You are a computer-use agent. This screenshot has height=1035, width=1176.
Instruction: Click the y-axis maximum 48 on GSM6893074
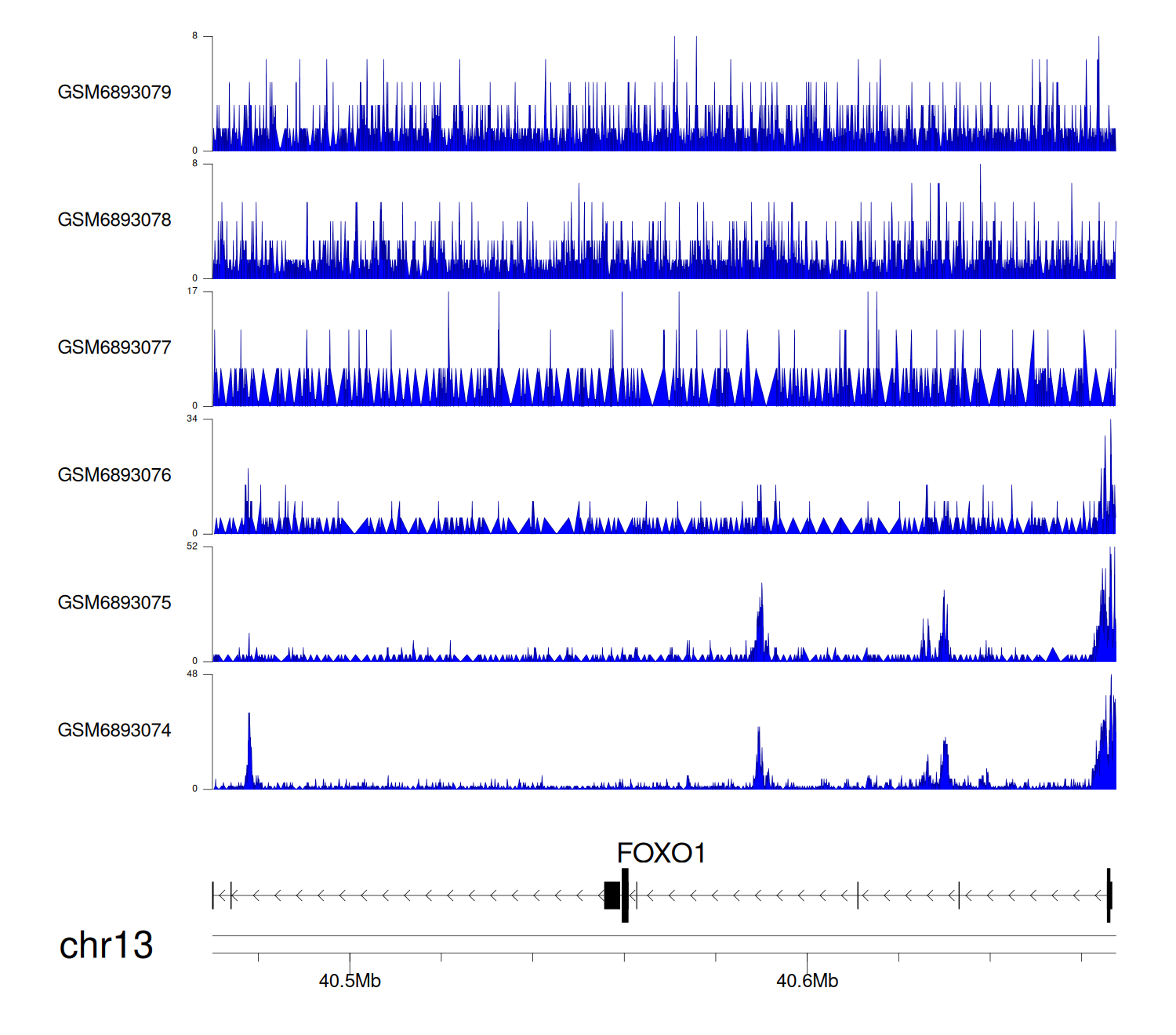tap(192, 674)
